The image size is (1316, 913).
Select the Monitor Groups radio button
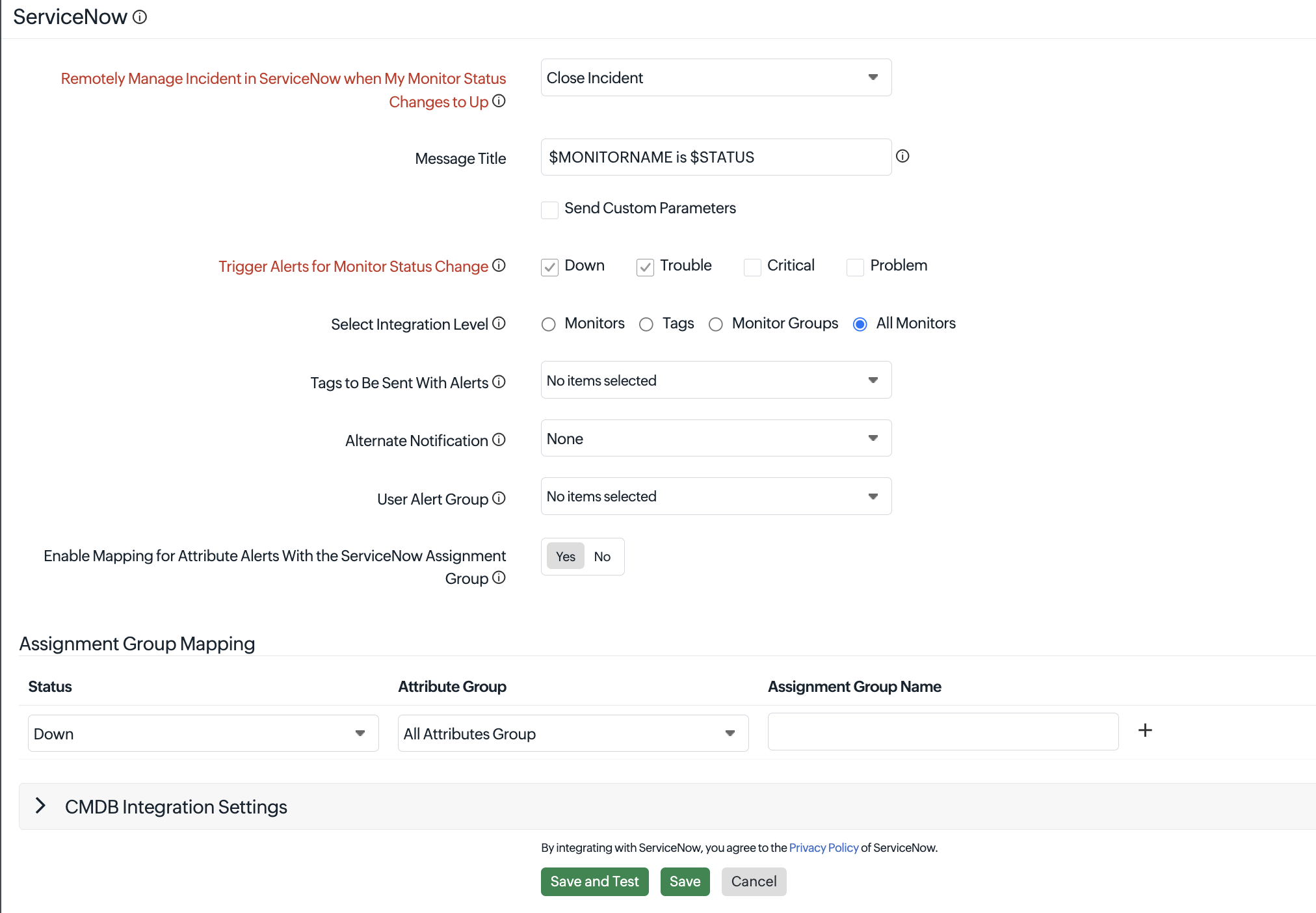[x=716, y=324]
